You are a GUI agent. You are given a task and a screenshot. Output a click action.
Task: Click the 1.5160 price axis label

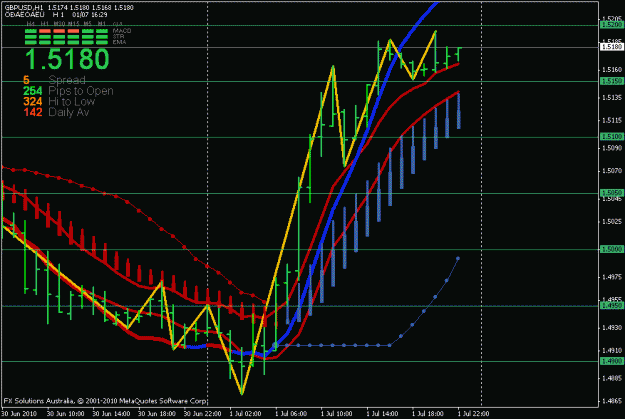click(612, 70)
